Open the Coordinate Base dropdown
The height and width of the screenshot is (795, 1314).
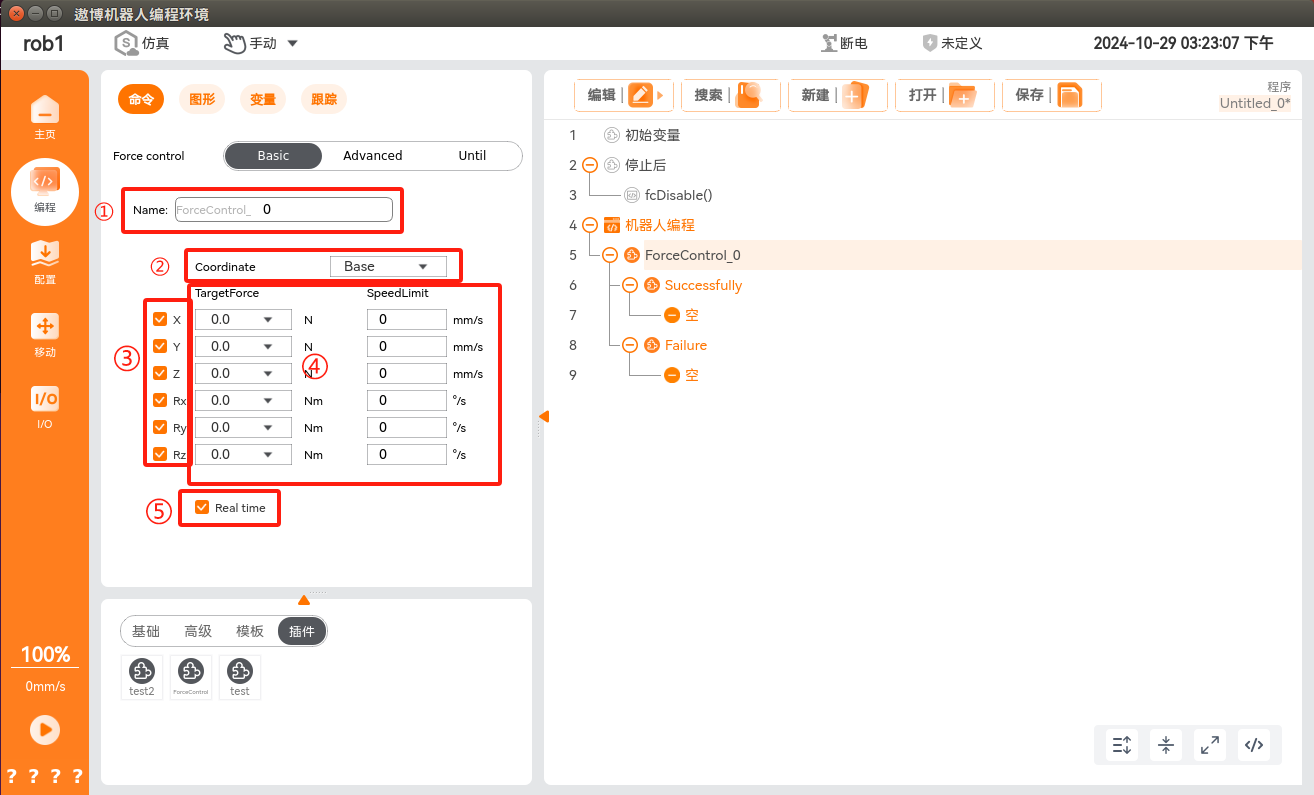[388, 266]
